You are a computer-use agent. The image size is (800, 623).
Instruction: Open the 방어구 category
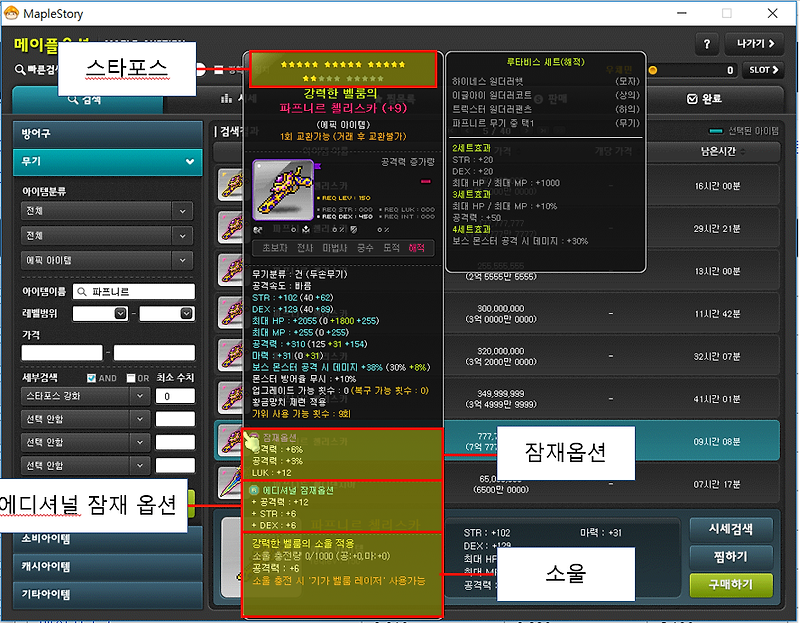(108, 134)
